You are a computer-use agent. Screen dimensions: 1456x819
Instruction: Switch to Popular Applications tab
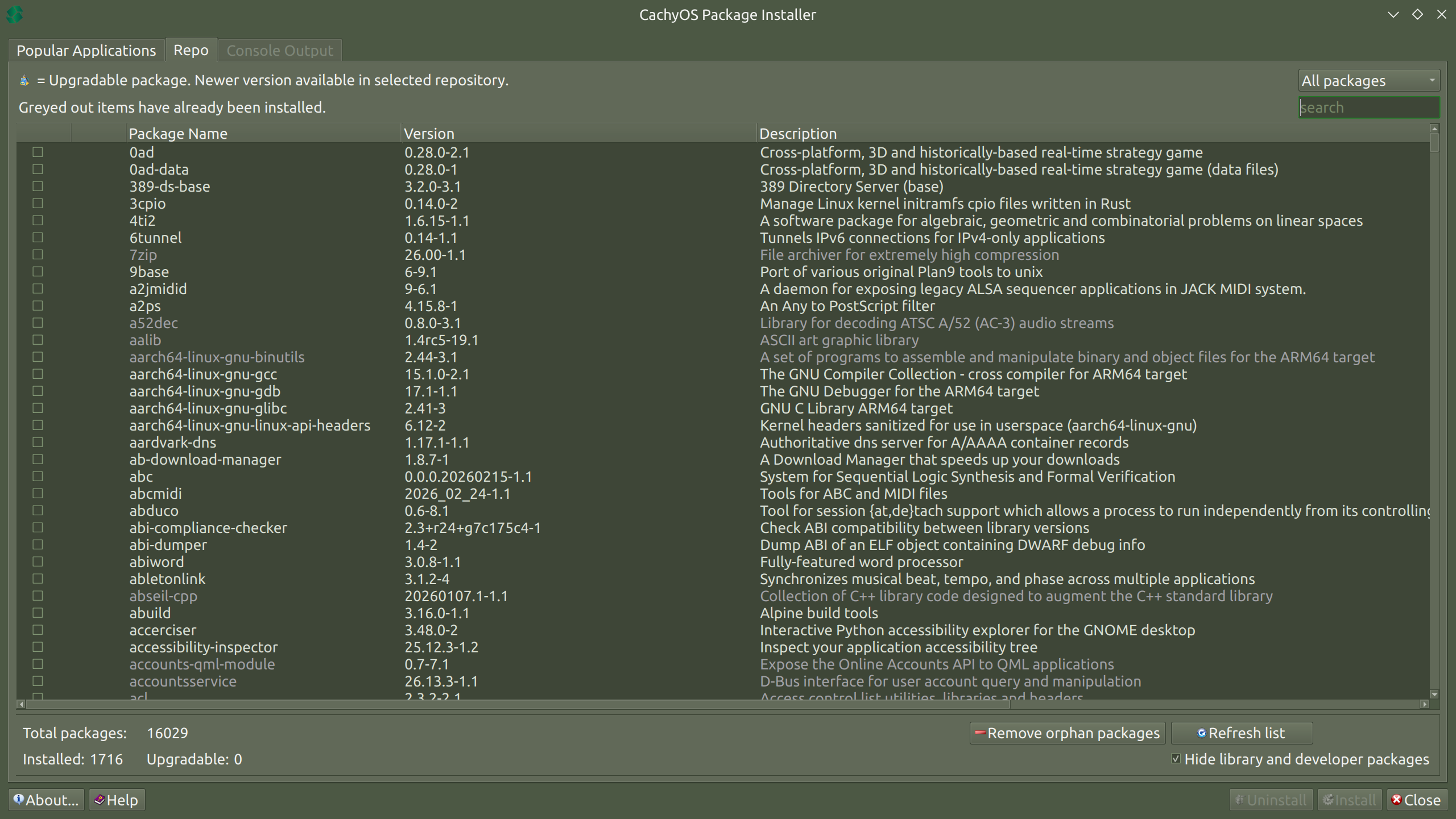[86, 51]
